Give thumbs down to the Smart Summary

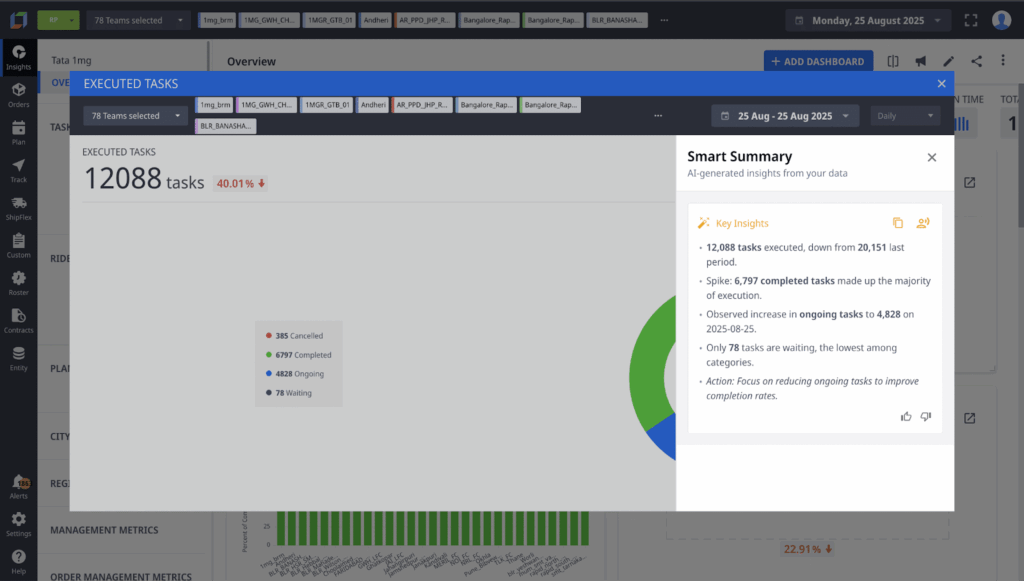click(925, 416)
